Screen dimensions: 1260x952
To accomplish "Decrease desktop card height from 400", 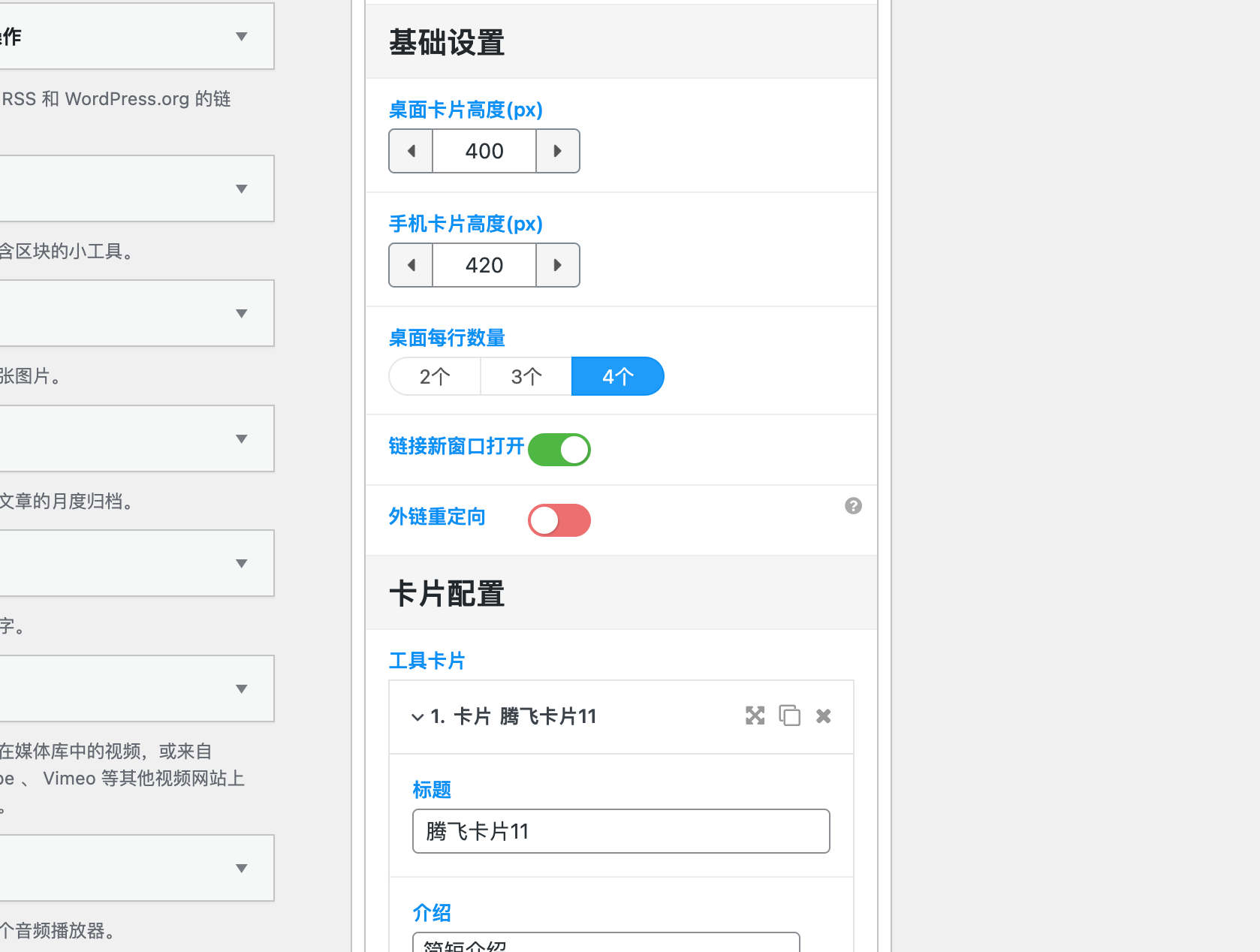I will 411,151.
